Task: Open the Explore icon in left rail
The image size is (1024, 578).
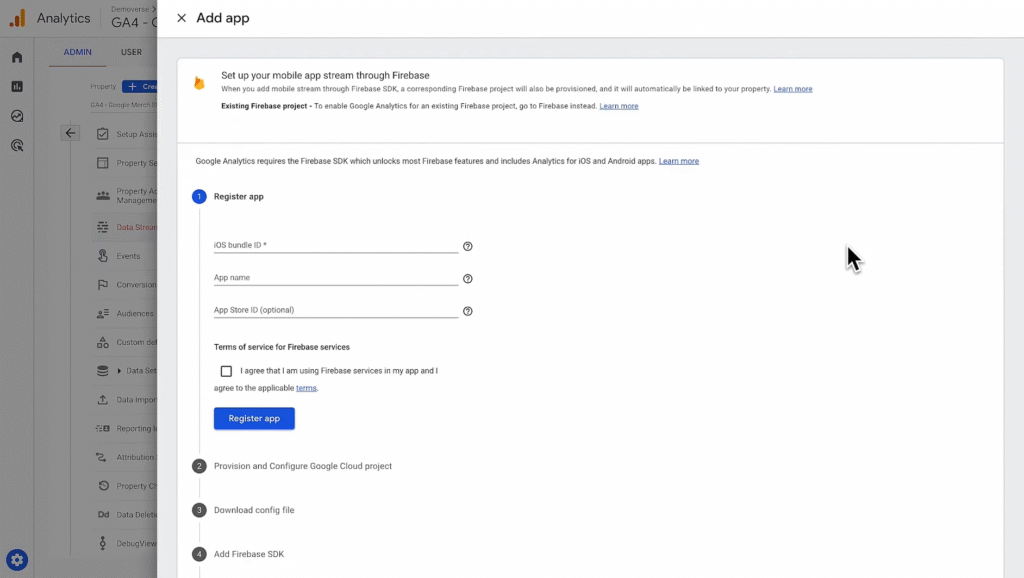Action: click(x=17, y=116)
